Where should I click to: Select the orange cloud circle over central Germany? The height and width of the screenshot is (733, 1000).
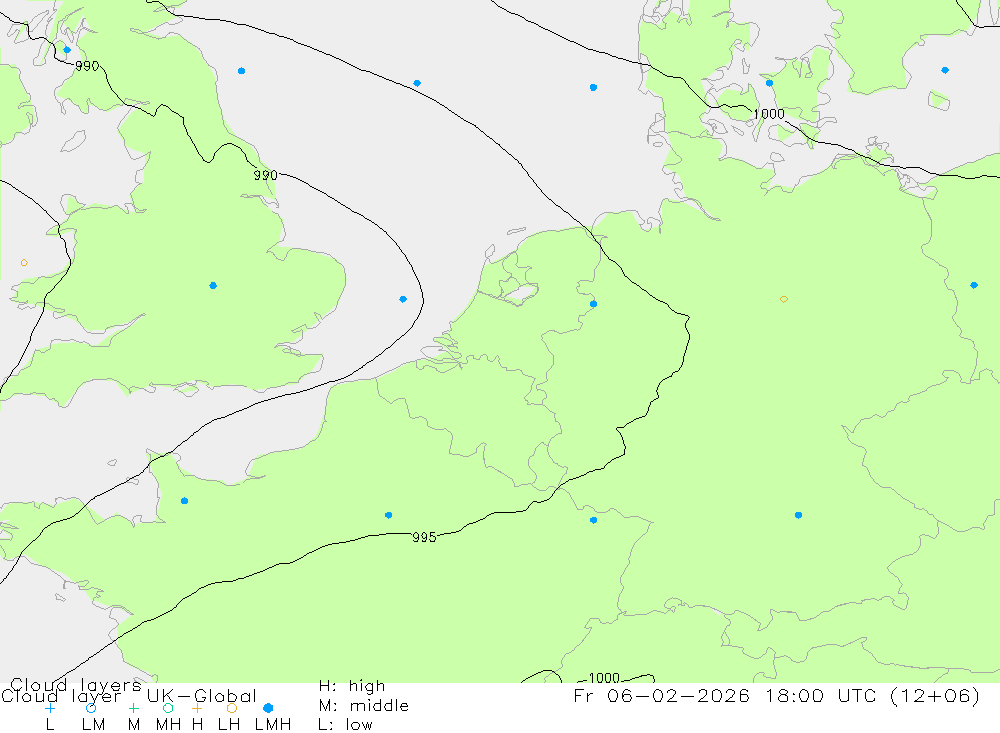click(784, 299)
